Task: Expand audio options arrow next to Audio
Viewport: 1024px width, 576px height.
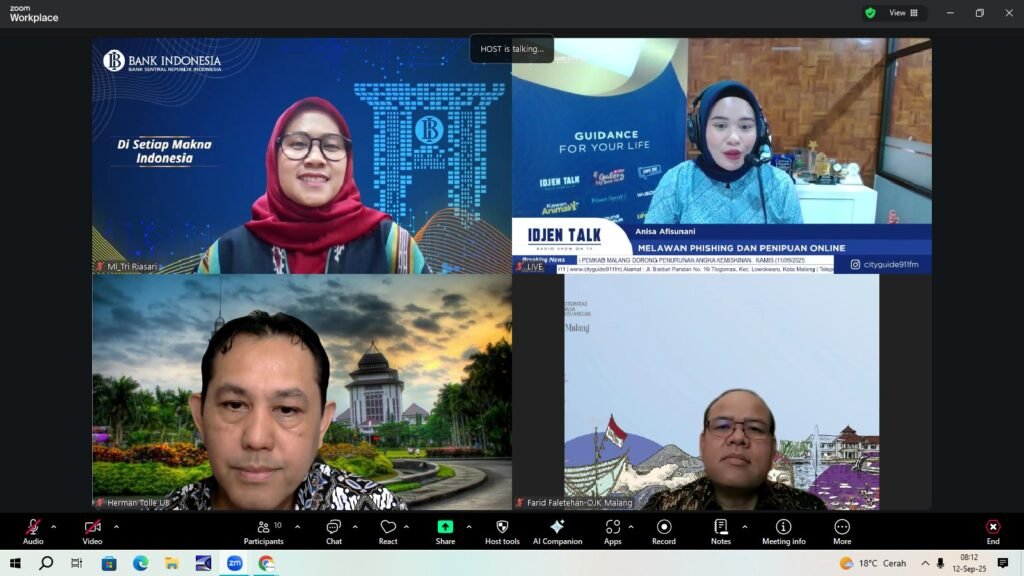Action: (x=54, y=526)
